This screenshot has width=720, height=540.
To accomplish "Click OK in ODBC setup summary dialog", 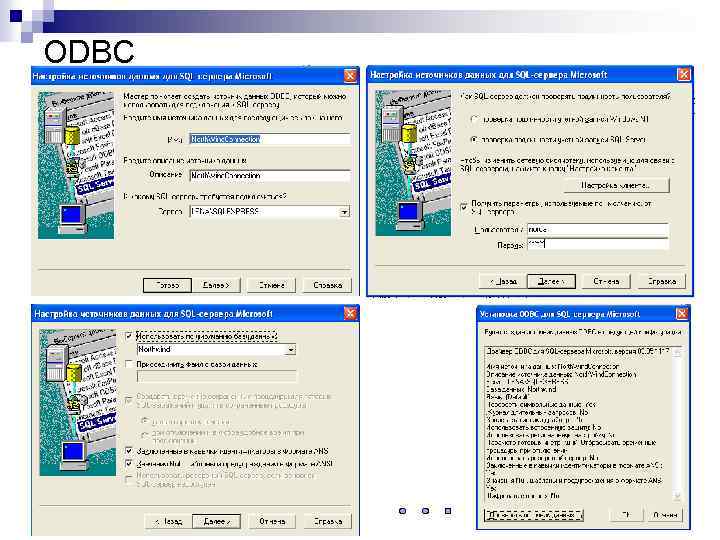I will pyautogui.click(x=625, y=515).
